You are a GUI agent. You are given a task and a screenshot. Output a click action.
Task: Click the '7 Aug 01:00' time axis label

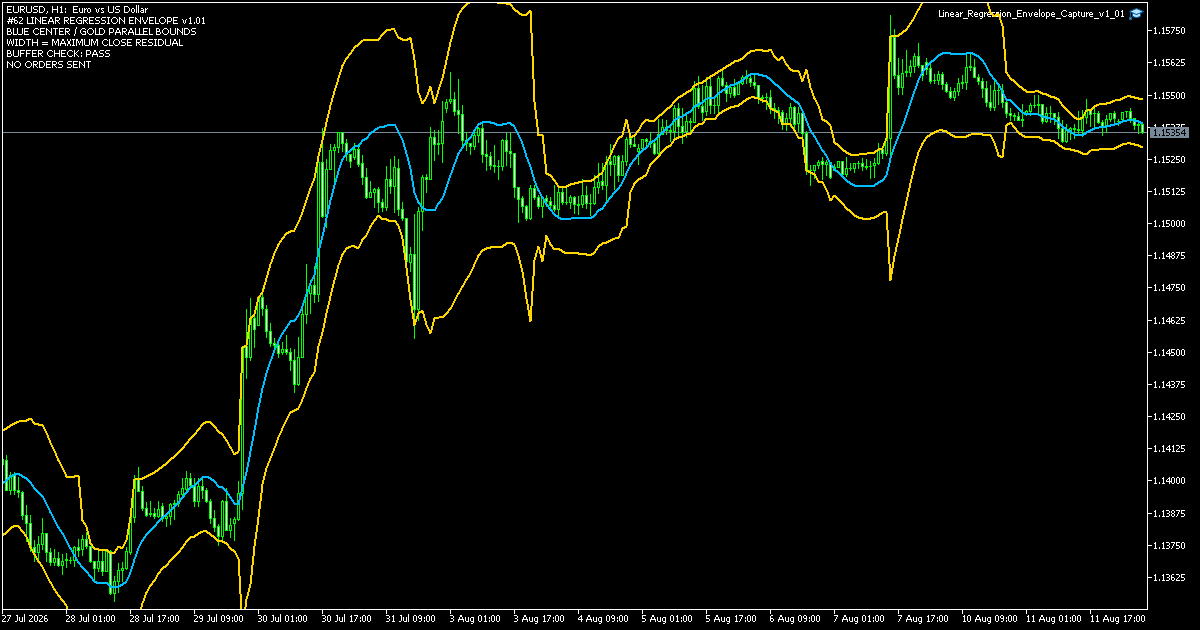[x=858, y=618]
